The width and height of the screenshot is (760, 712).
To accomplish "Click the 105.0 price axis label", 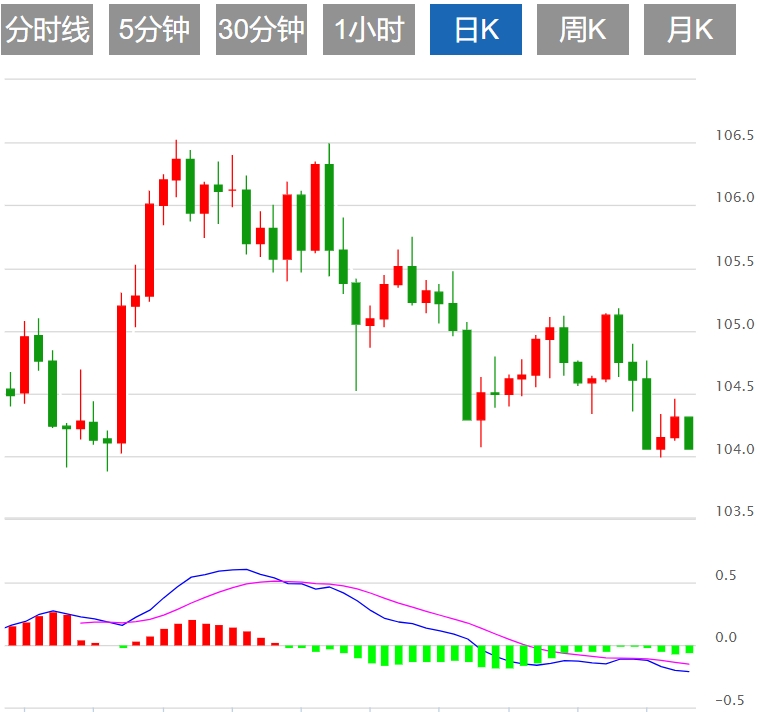I will click(x=735, y=324).
